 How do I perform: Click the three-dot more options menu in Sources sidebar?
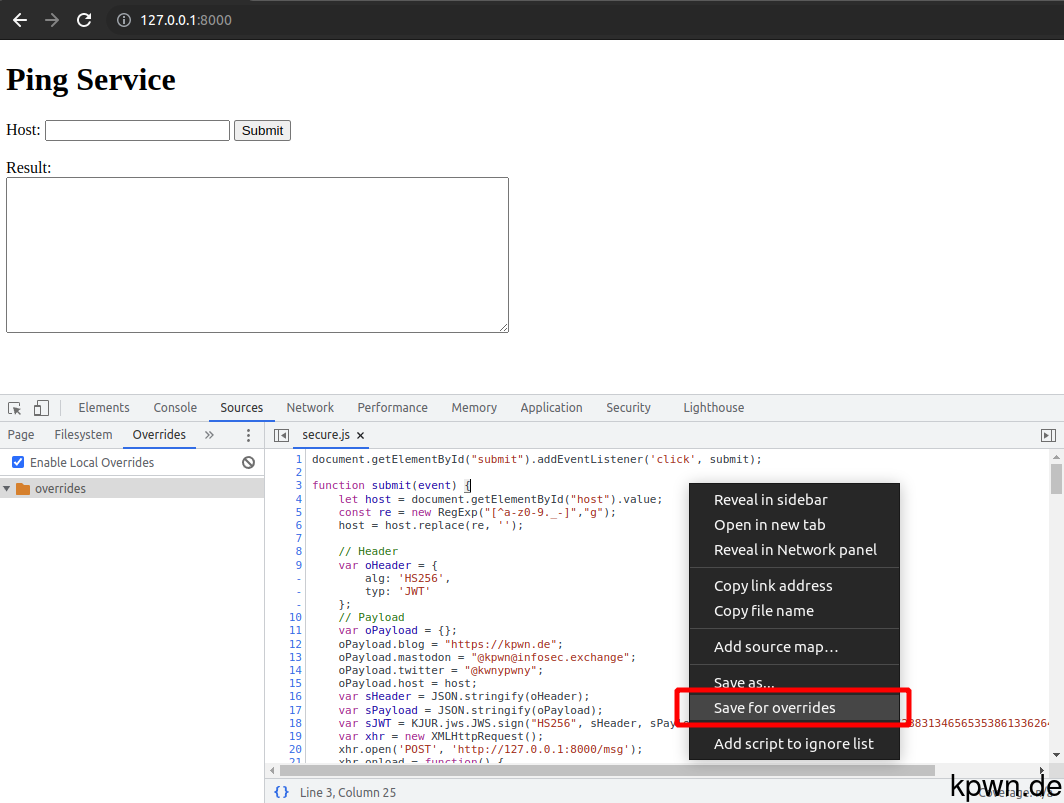248,435
